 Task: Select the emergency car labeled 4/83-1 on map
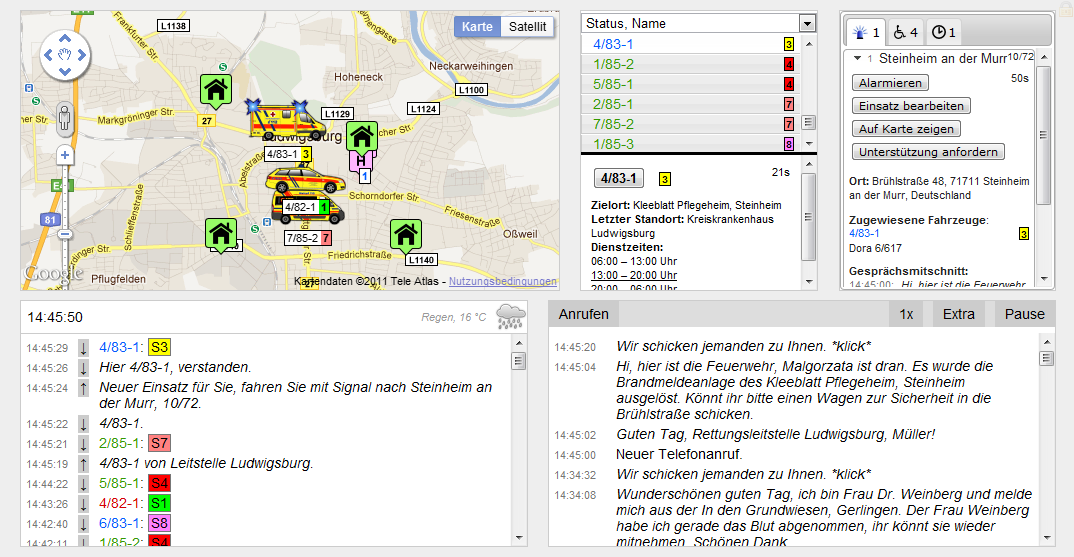click(305, 180)
